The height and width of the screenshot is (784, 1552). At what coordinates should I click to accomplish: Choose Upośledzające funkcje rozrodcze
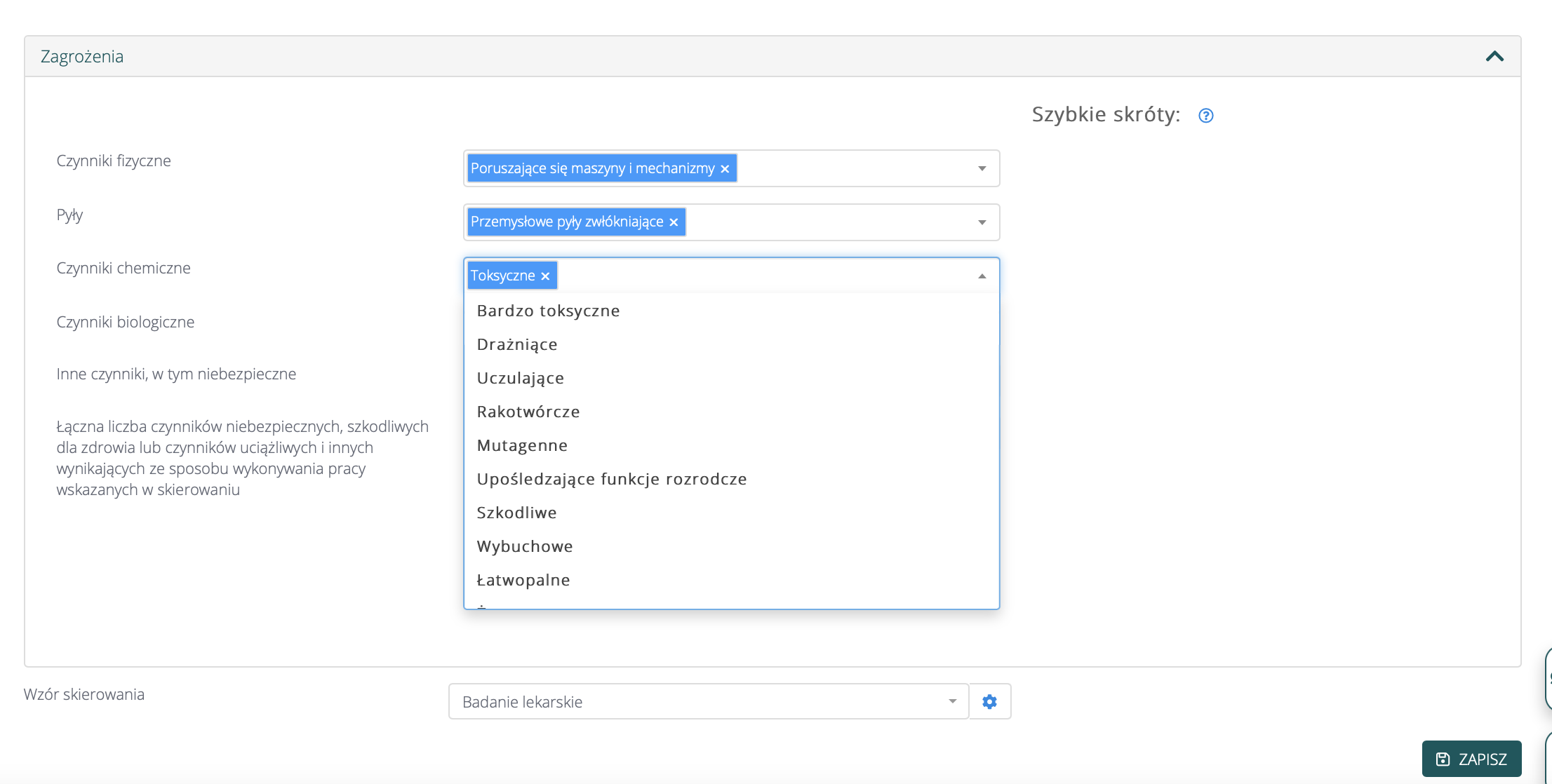611,479
